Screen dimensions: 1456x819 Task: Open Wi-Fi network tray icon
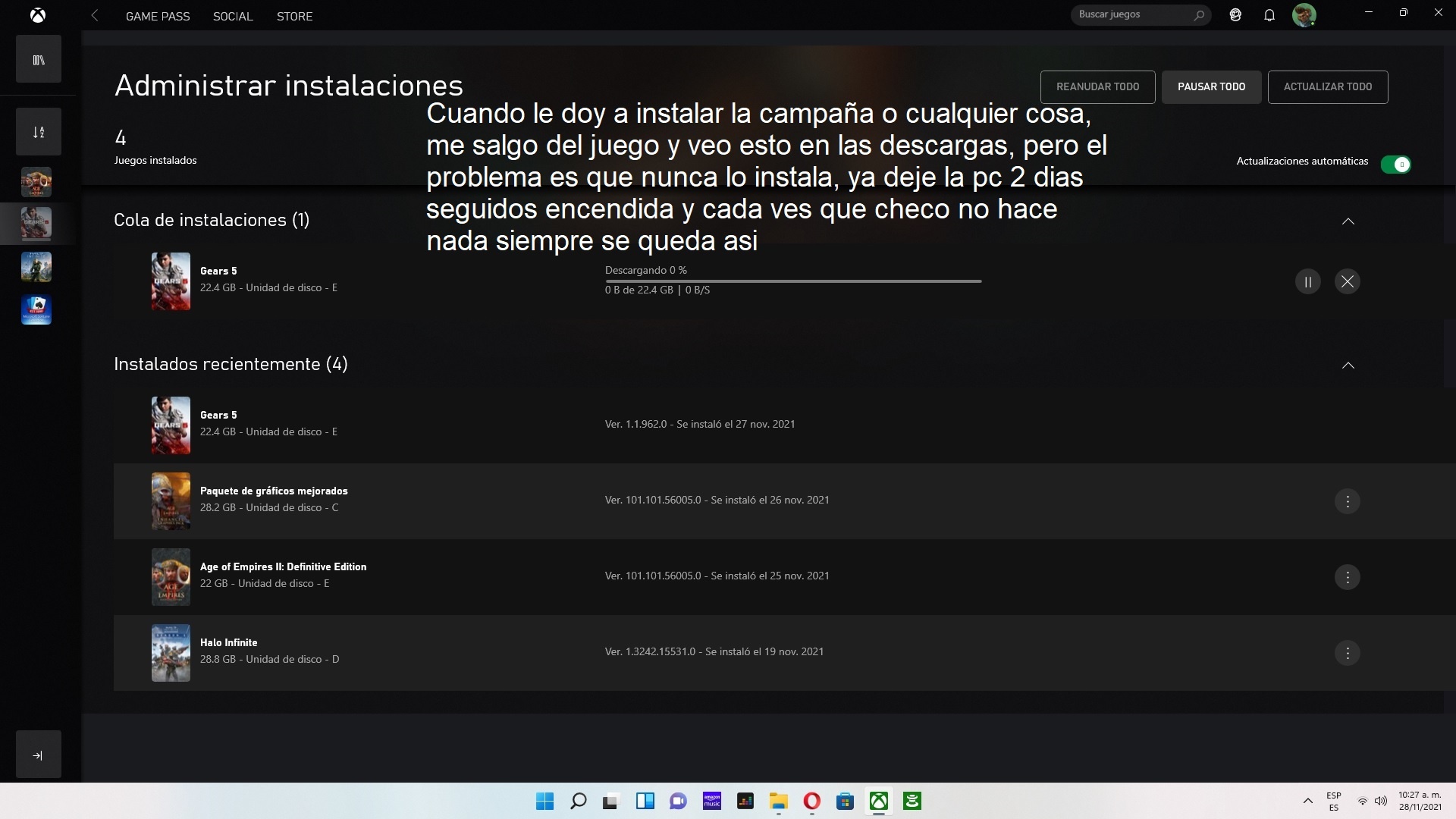1362,801
